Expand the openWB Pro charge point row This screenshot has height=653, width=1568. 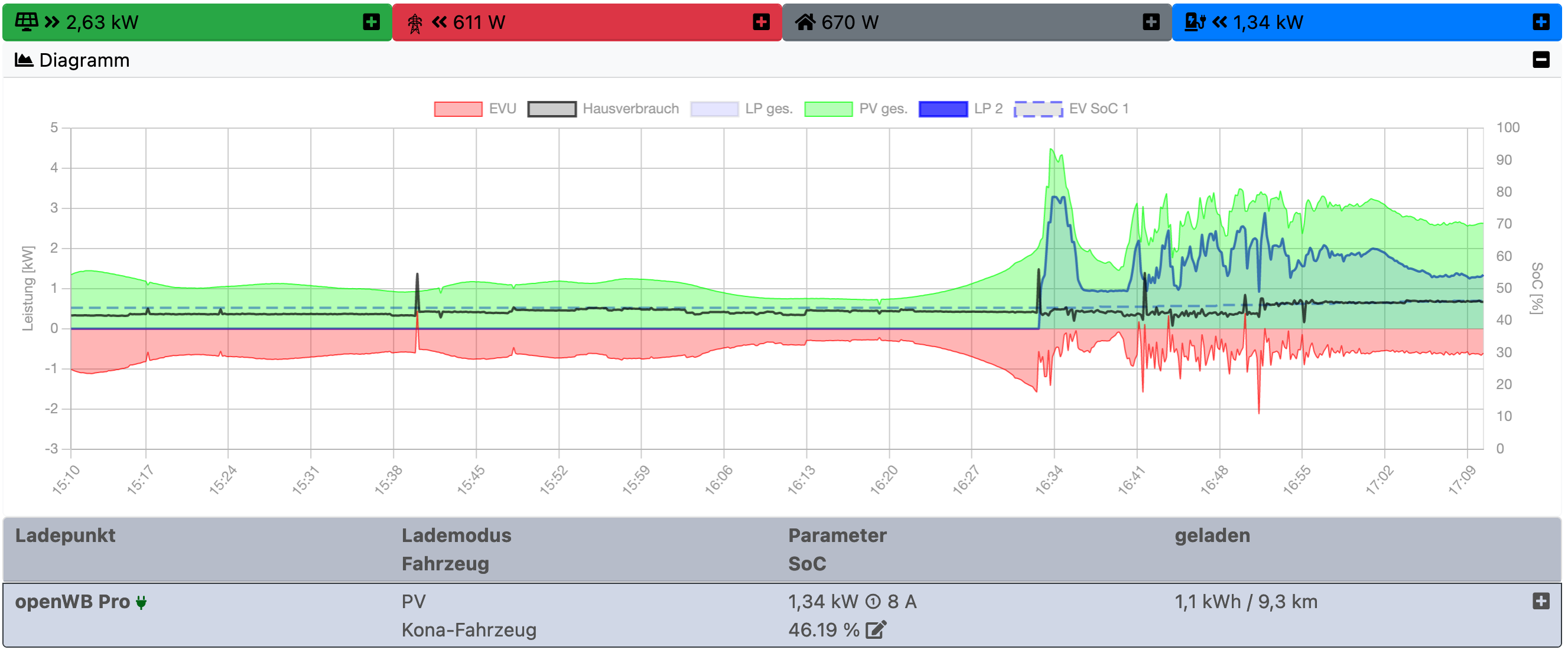point(1541,601)
